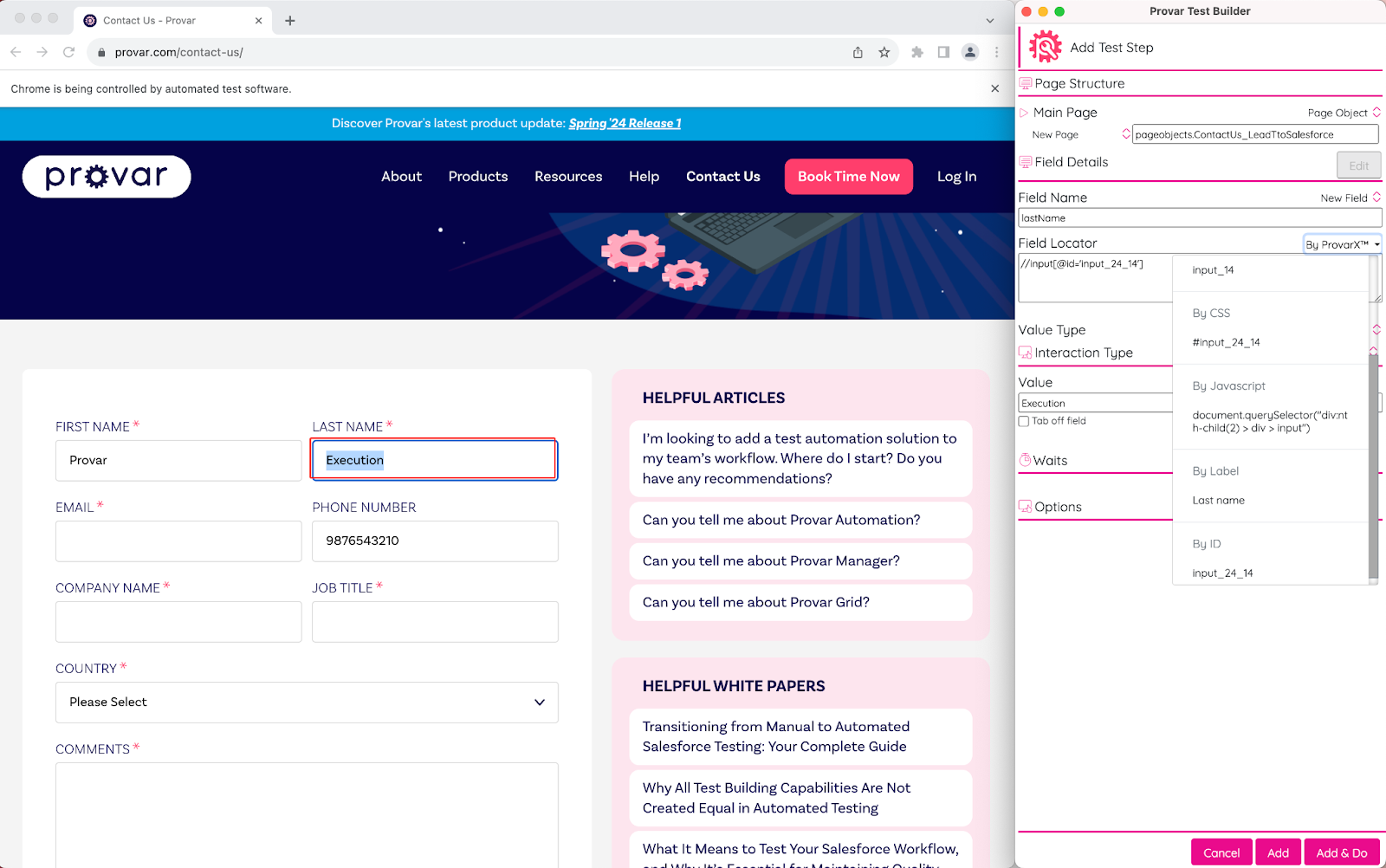Click the page object name field
Image resolution: width=1386 pixels, height=868 pixels.
(x=1255, y=134)
